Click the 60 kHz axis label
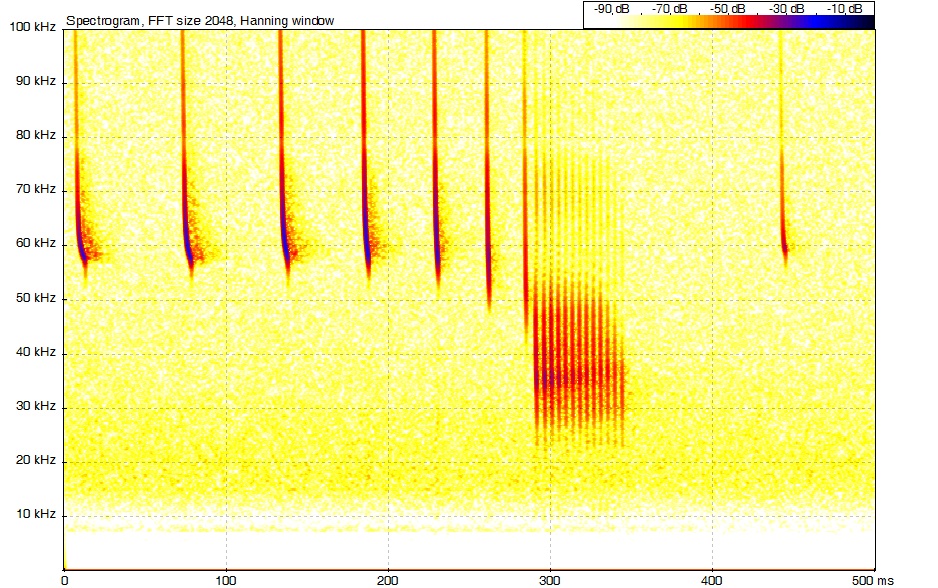The height and width of the screenshot is (588, 938). point(36,243)
